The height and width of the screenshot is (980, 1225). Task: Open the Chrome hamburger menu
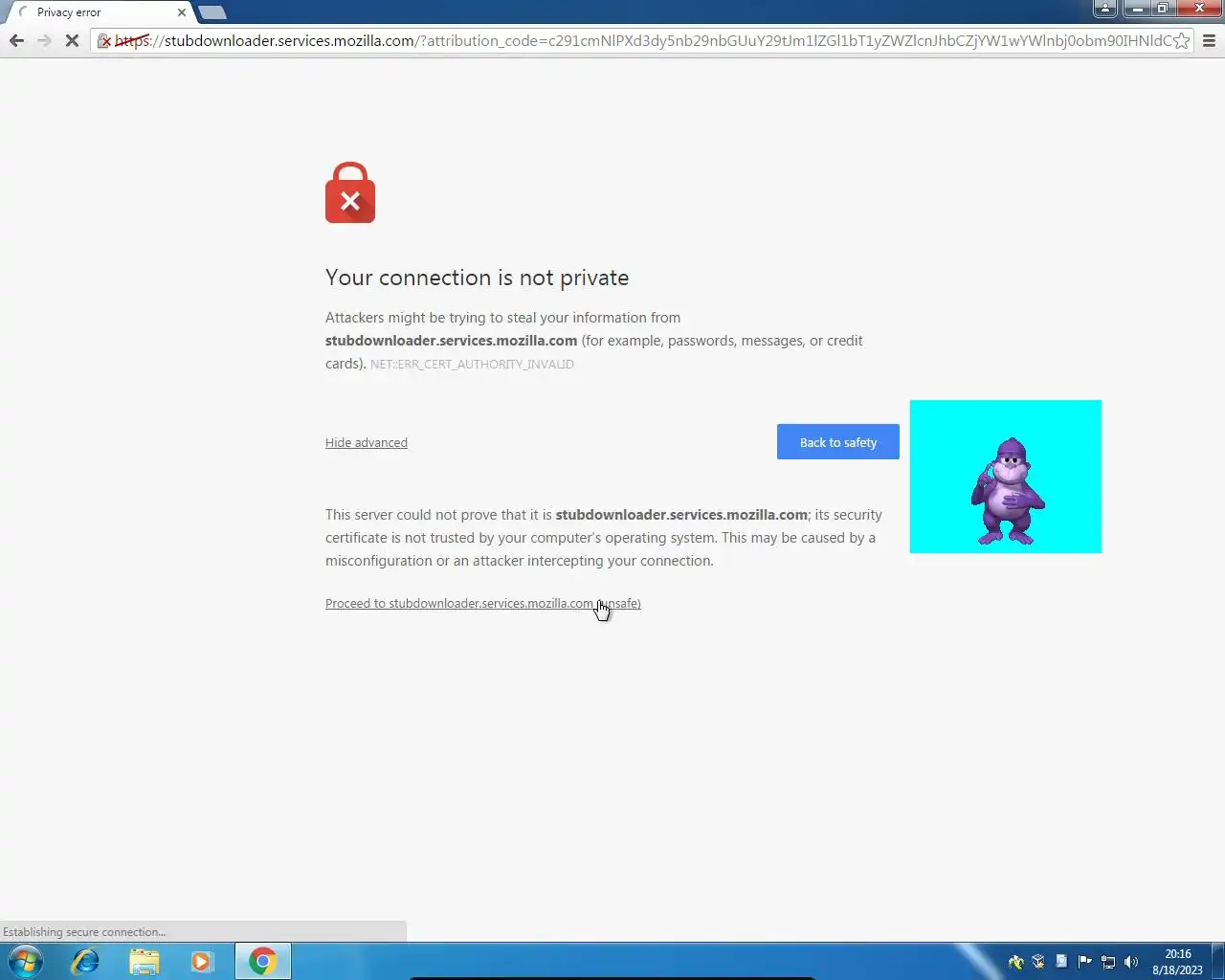[x=1209, y=40]
